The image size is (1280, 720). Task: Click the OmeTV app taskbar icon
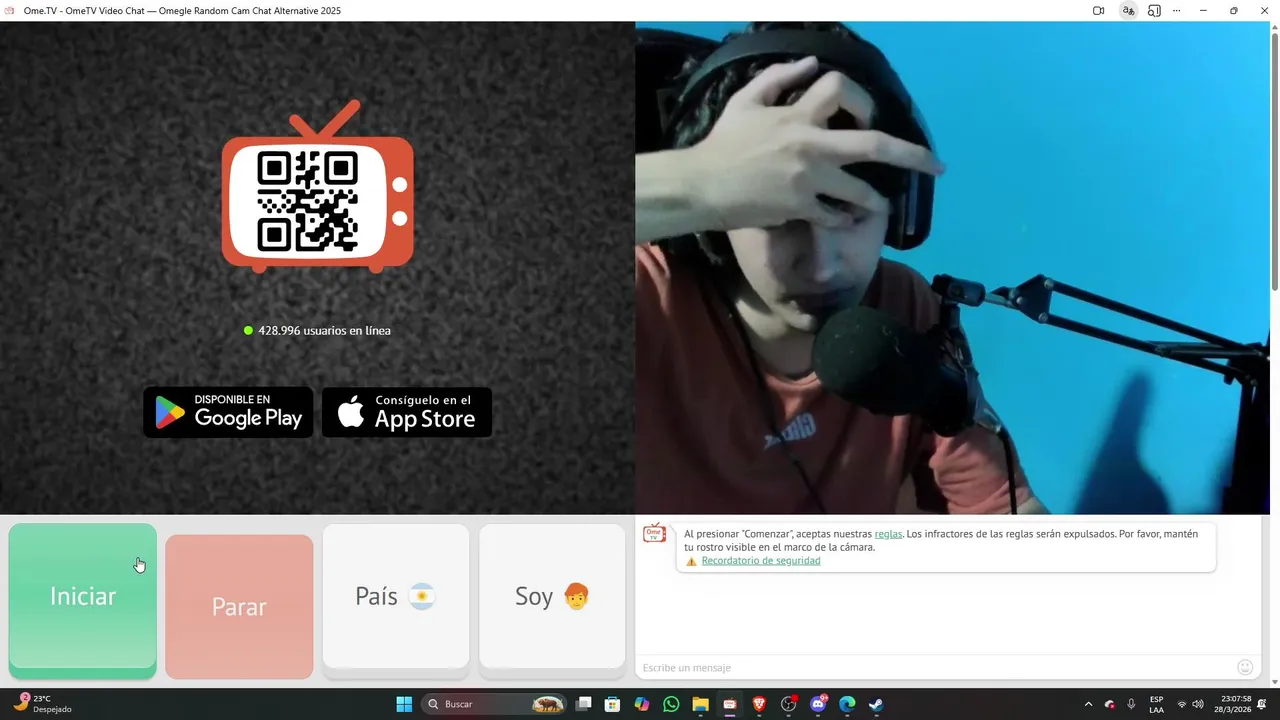tap(730, 704)
